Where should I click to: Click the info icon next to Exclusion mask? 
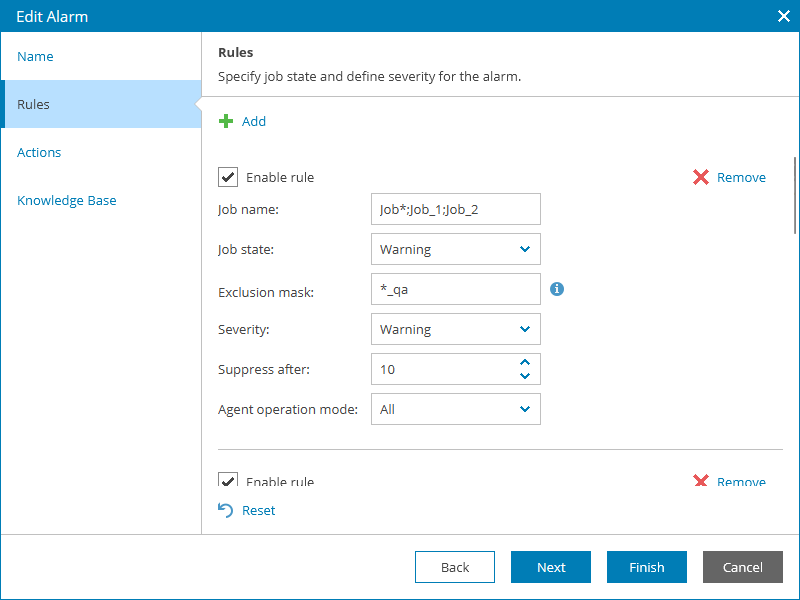[557, 289]
